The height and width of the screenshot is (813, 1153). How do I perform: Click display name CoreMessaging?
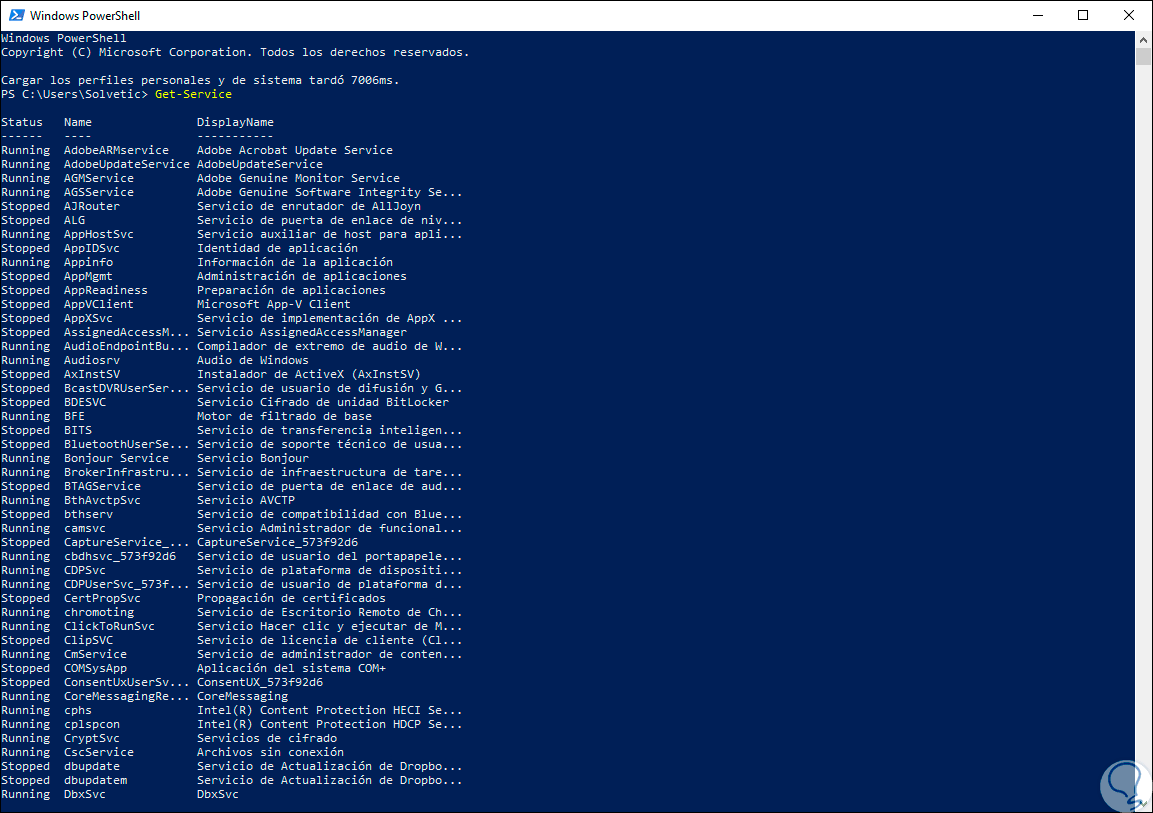pos(243,696)
